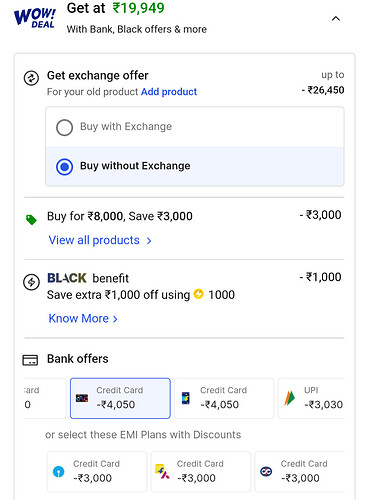Collapse the WOW Deal offers section chevron

(x=336, y=19)
